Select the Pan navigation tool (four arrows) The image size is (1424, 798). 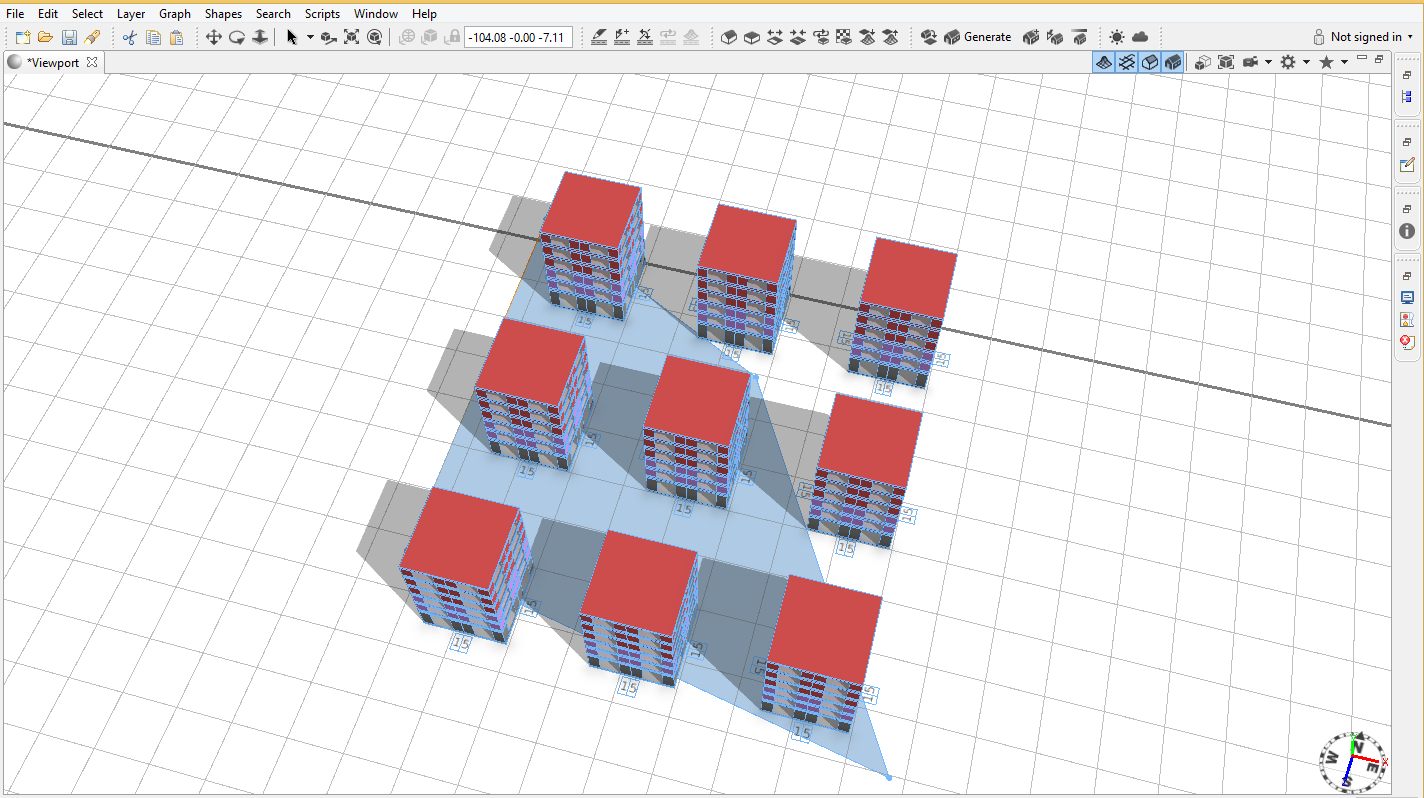[x=213, y=37]
